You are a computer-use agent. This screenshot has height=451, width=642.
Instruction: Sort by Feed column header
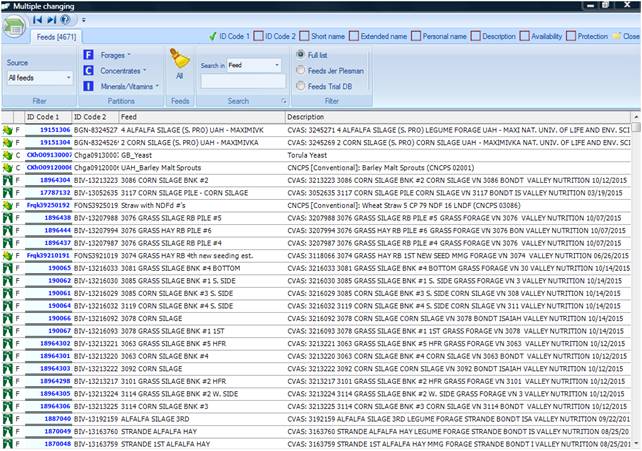(x=202, y=117)
